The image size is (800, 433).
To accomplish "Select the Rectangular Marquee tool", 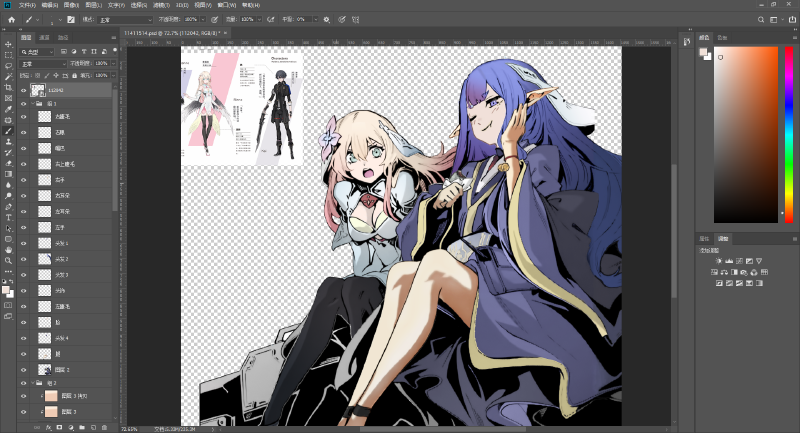I will pos(8,55).
